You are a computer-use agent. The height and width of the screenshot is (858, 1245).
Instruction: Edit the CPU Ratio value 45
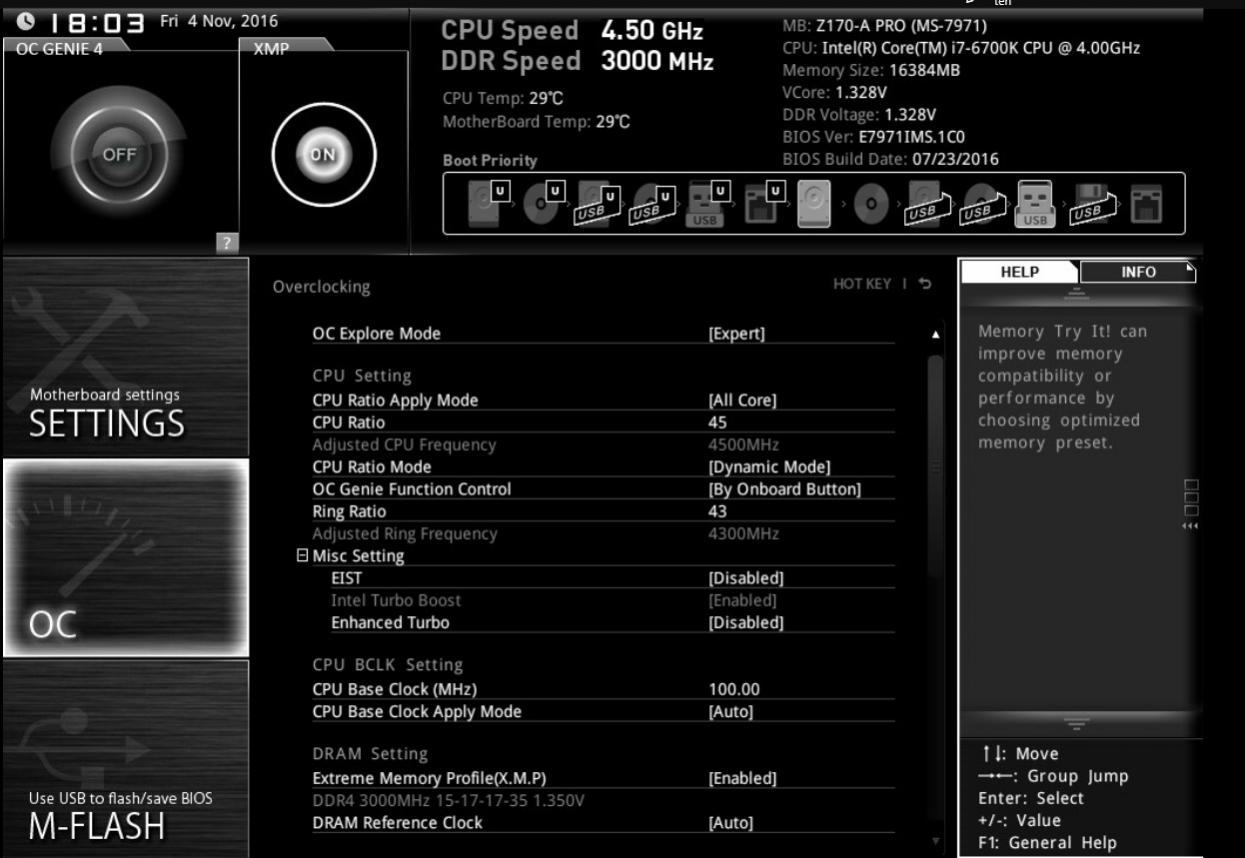[x=717, y=422]
